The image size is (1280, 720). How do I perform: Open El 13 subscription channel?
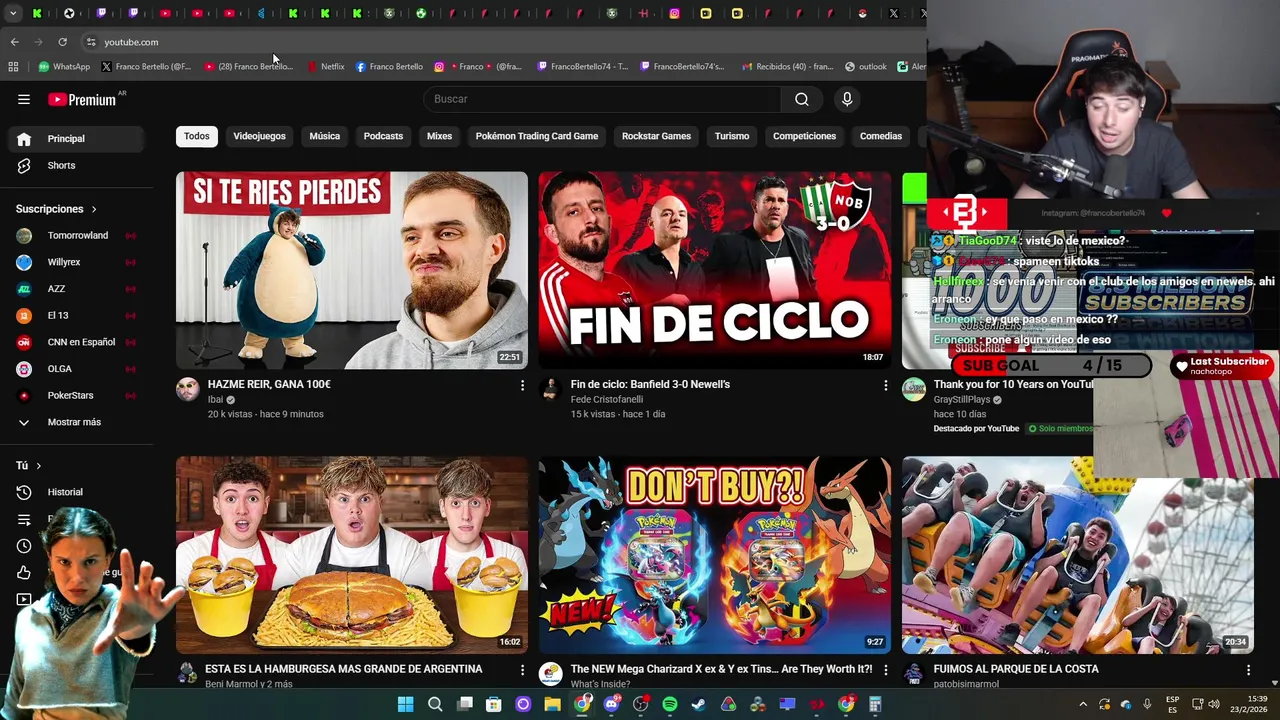[76, 315]
